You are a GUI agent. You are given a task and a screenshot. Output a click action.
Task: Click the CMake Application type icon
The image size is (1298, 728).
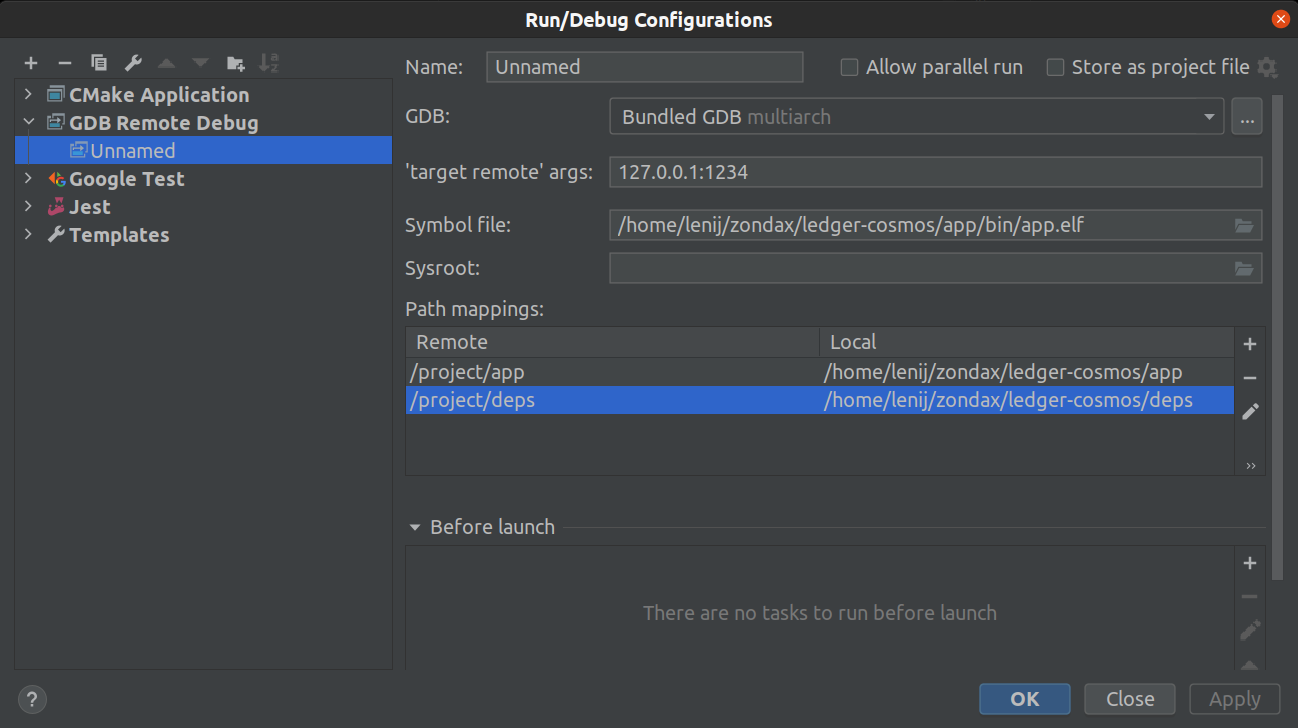coord(56,95)
